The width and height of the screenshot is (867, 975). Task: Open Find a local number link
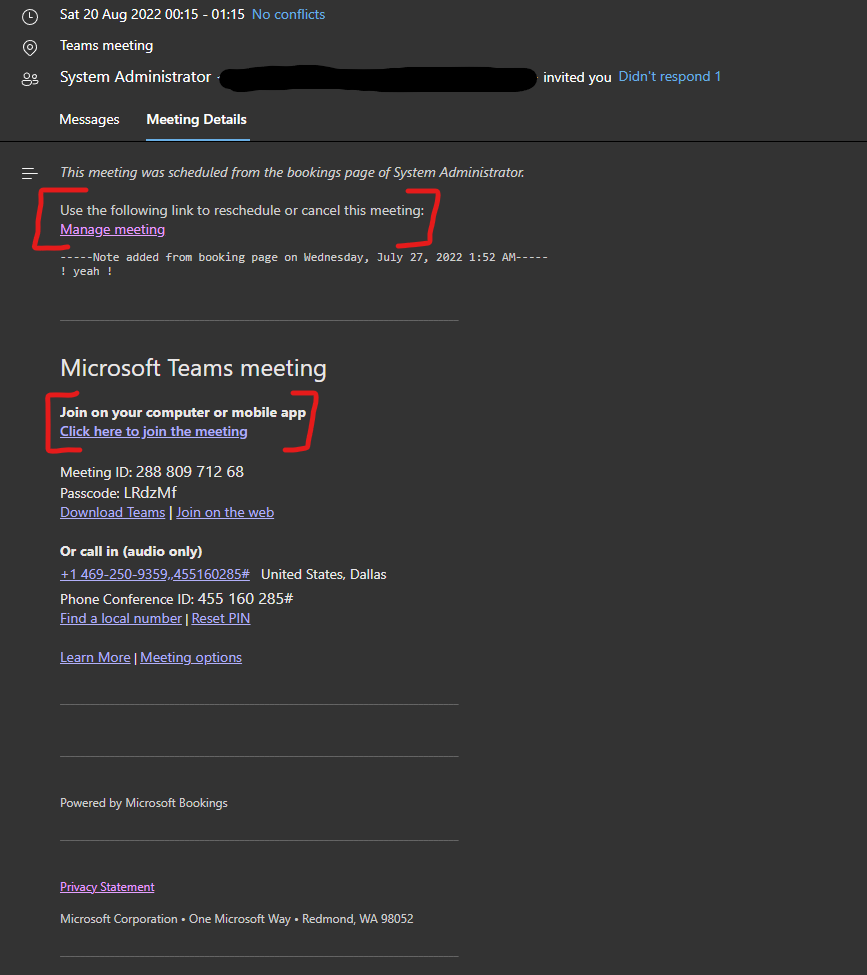click(121, 619)
